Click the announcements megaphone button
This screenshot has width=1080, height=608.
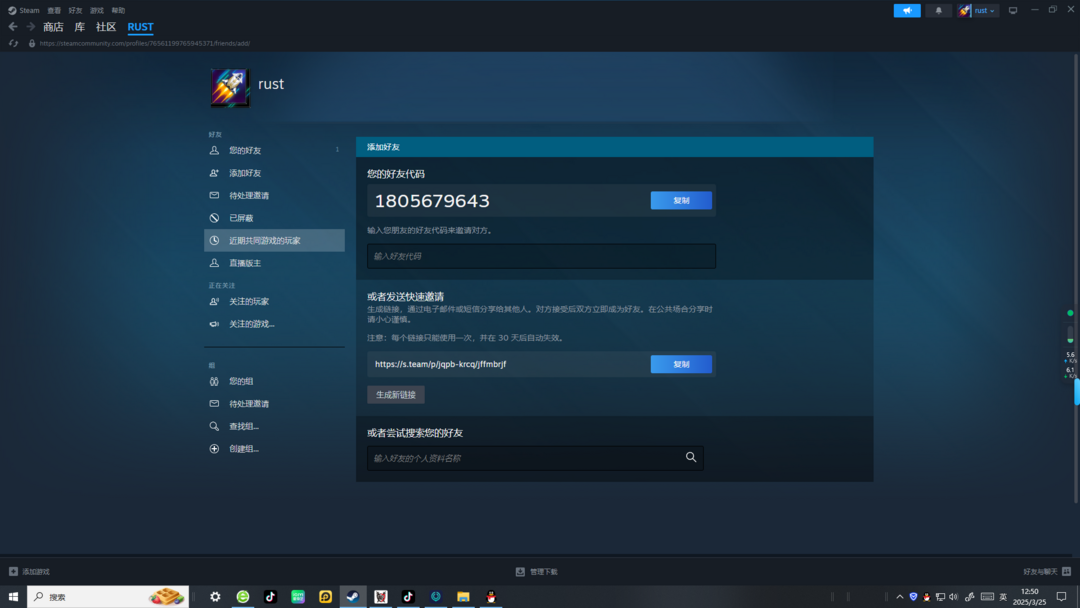pos(906,10)
